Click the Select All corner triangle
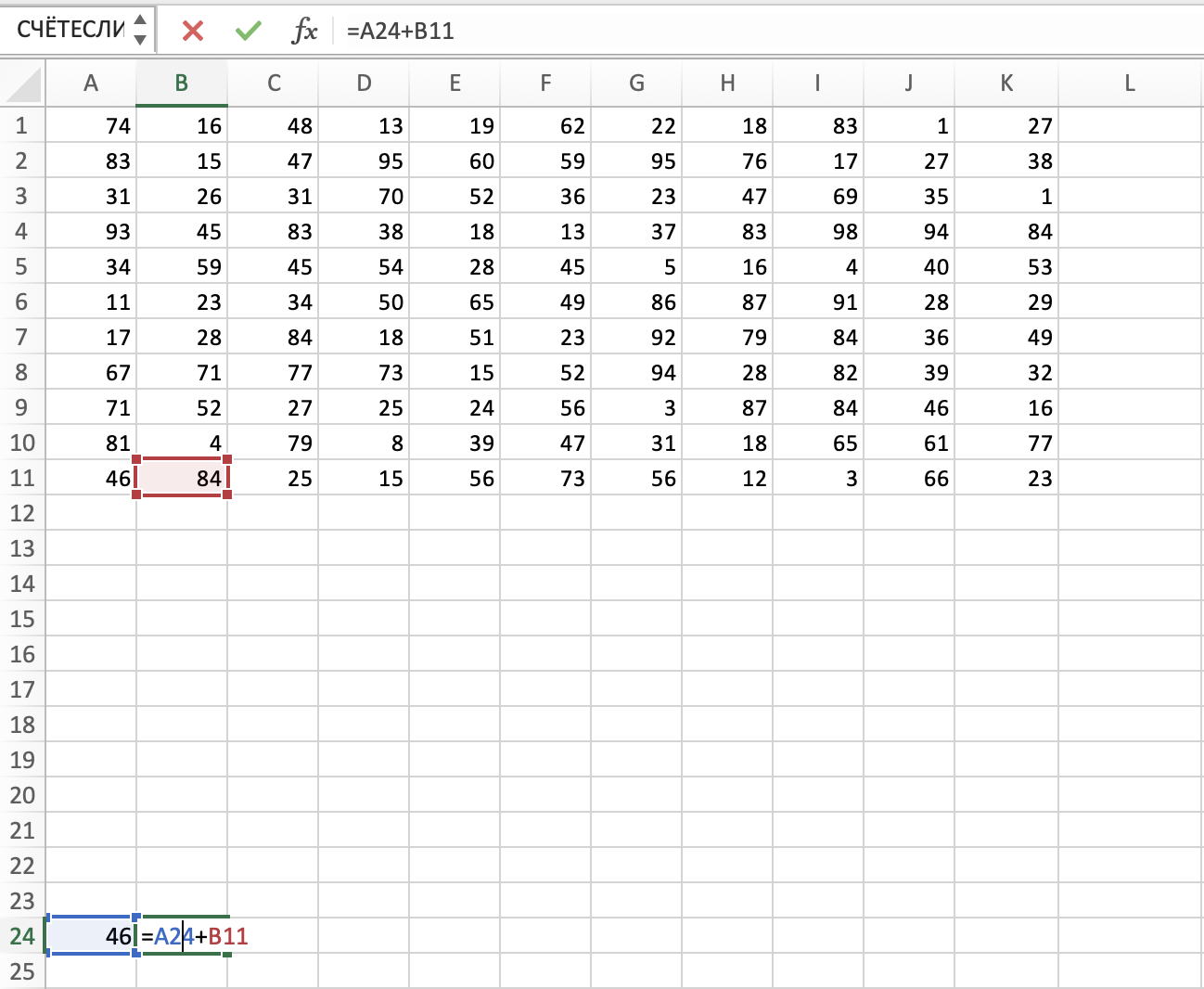 [23, 84]
